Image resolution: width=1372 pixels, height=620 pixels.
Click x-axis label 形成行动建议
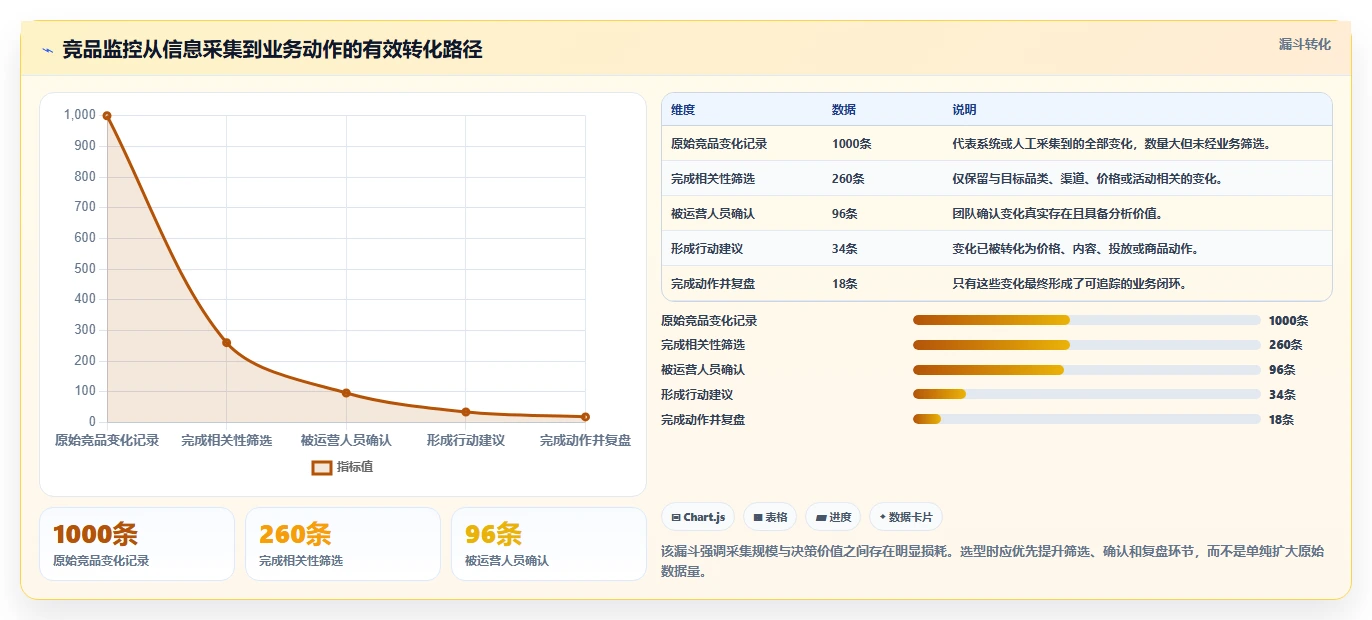point(466,440)
